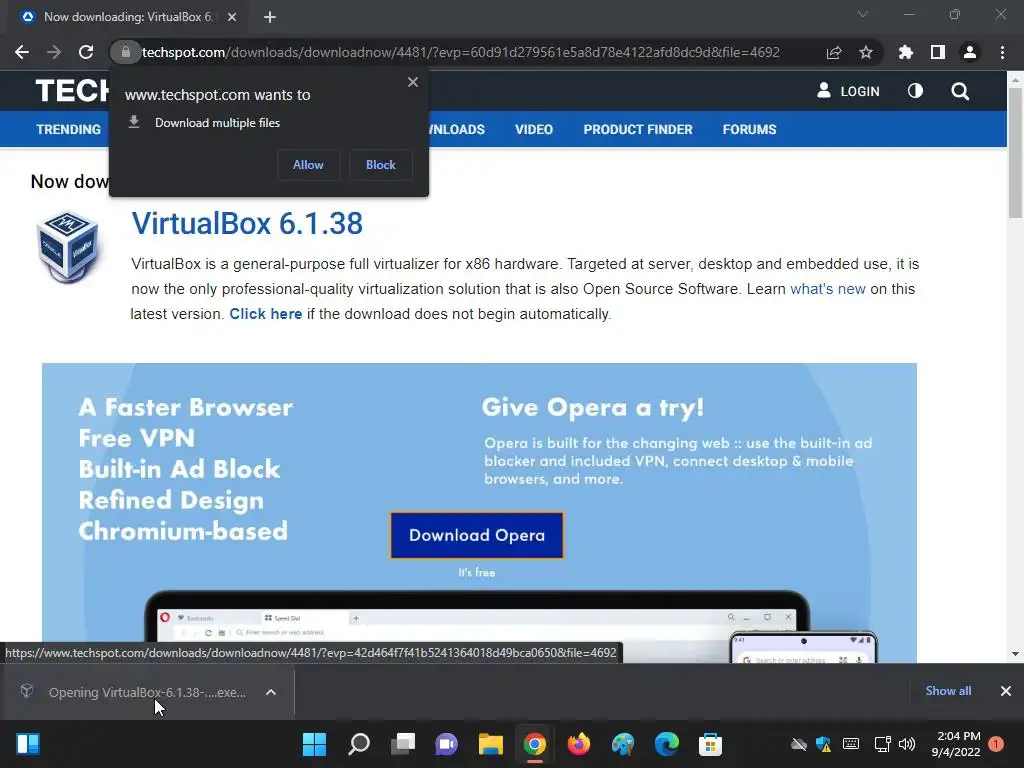Expand the download item chevron menu

[271, 692]
